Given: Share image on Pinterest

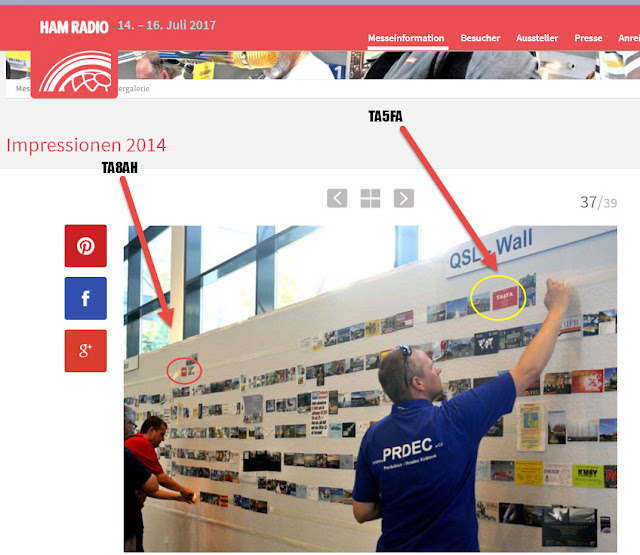Looking at the screenshot, I should pos(86,246).
